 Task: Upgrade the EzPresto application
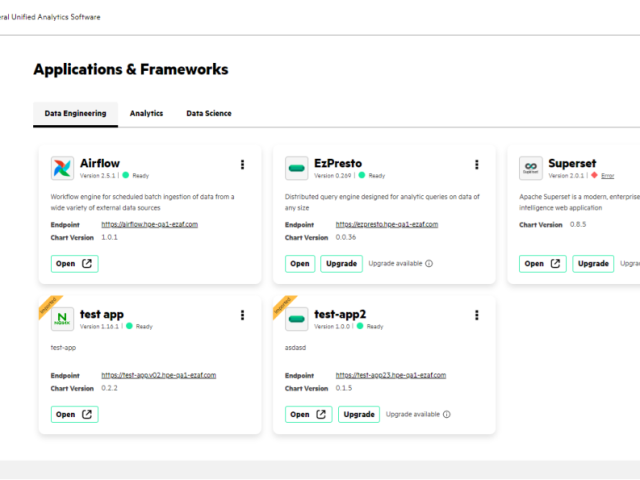pos(342,264)
